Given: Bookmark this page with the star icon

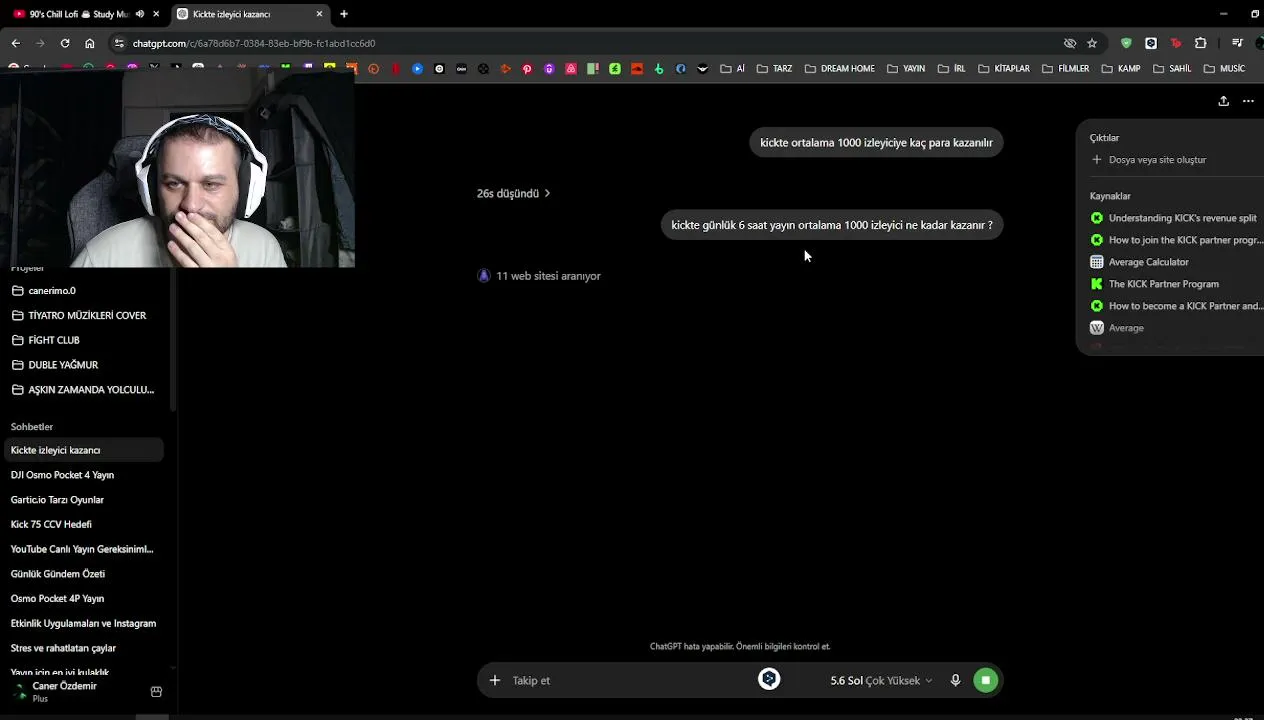Looking at the screenshot, I should 1092,43.
